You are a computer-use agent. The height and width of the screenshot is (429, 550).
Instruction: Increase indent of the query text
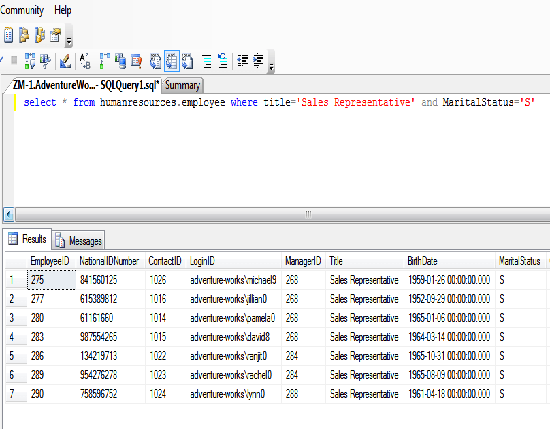pyautogui.click(x=259, y=61)
